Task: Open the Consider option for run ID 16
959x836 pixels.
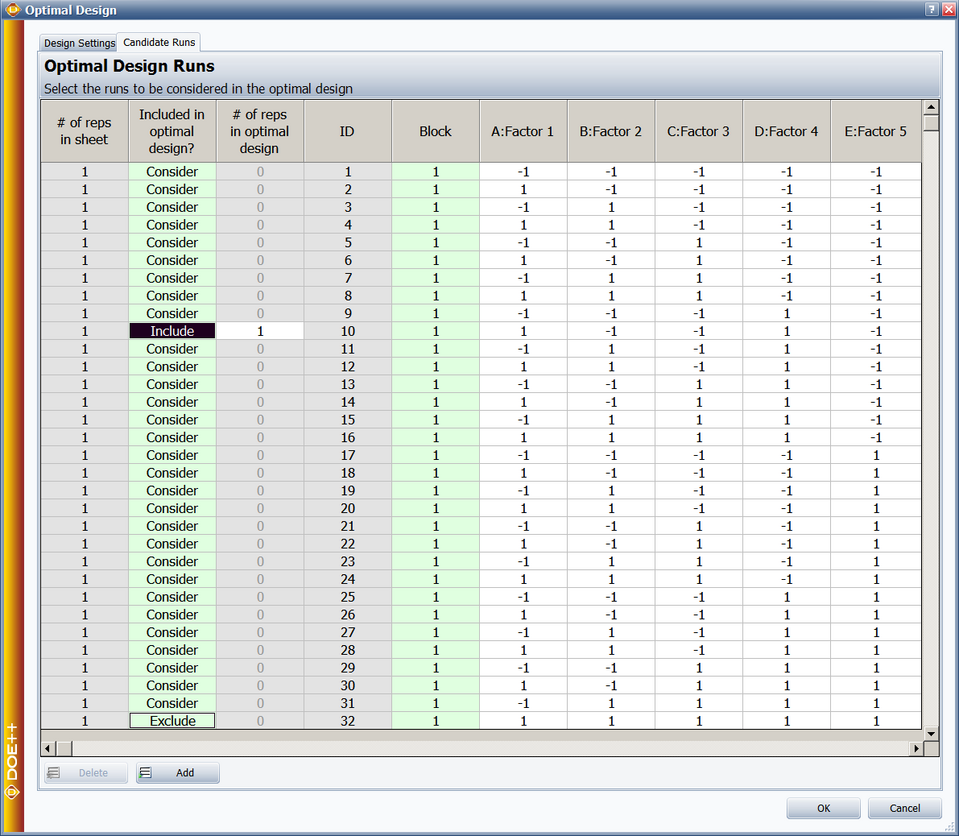Action: pyautogui.click(x=172, y=437)
